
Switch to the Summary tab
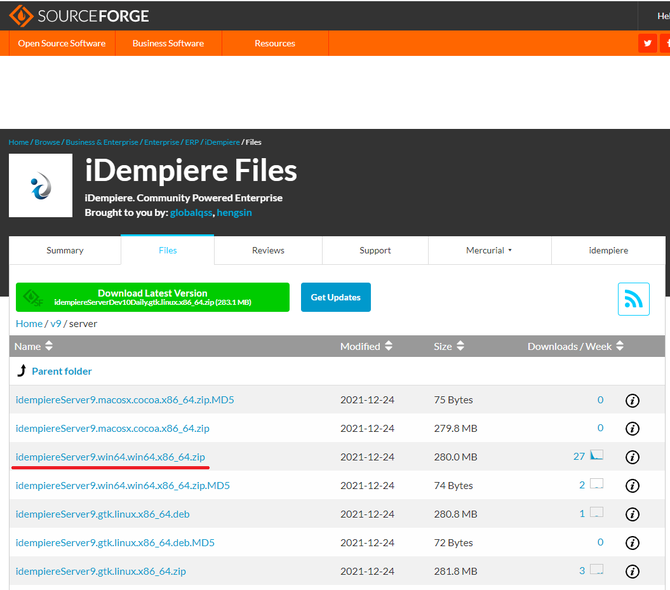[65, 250]
